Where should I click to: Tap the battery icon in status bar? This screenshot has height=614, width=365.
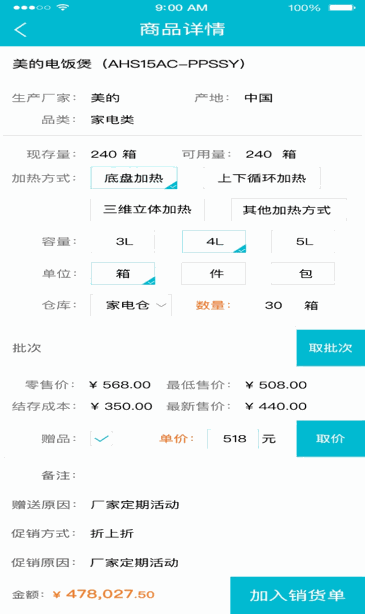coord(342,7)
